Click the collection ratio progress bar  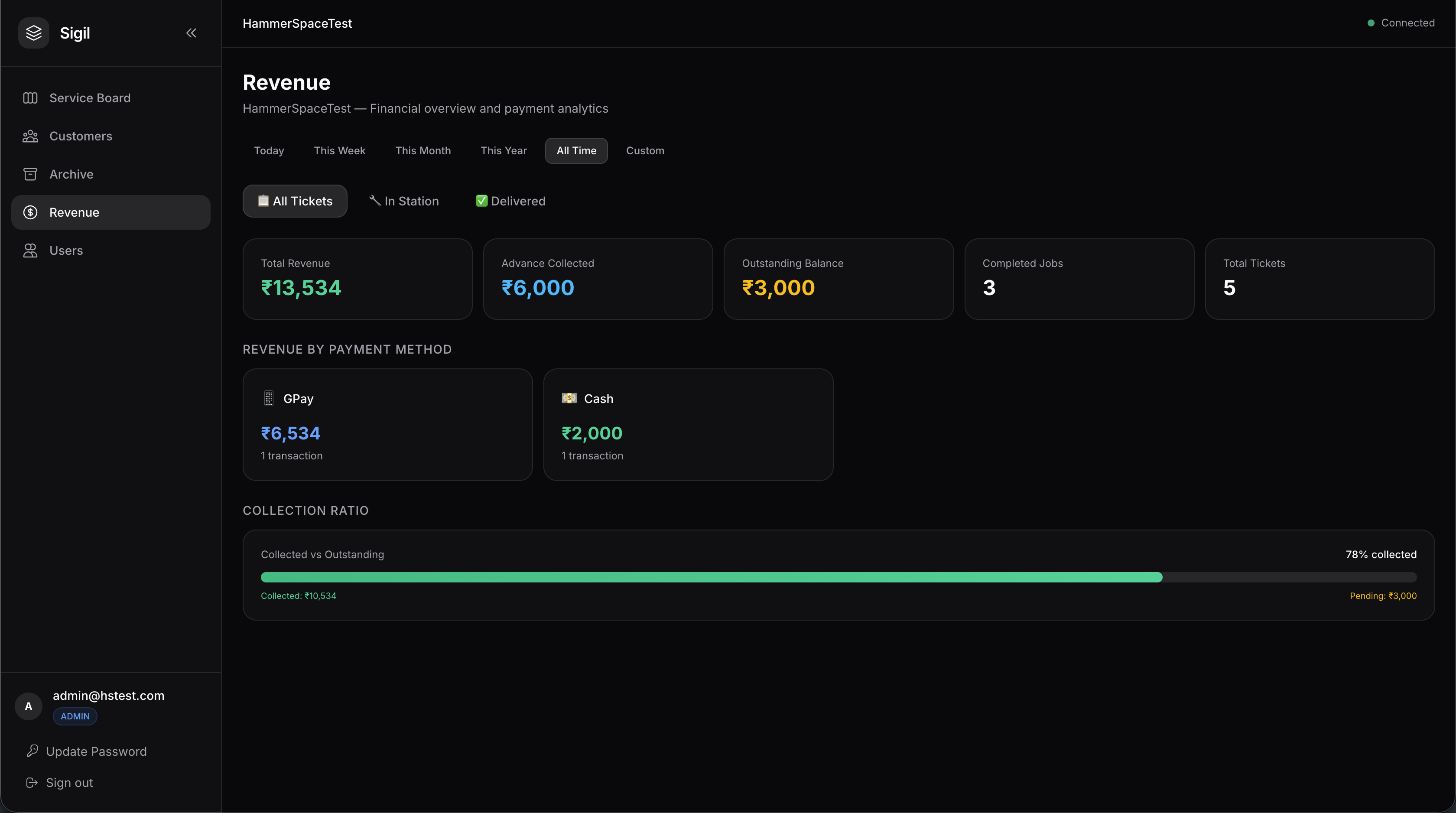click(839, 577)
